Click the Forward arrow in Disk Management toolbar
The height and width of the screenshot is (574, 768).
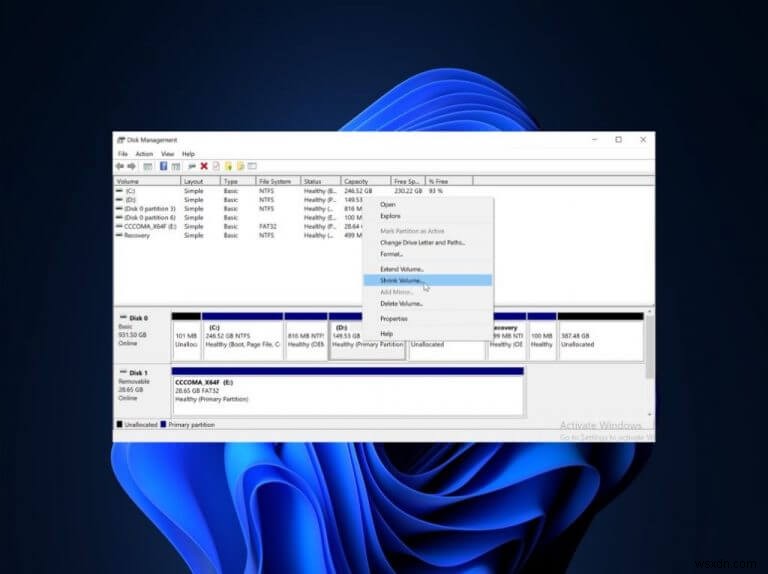click(131, 167)
